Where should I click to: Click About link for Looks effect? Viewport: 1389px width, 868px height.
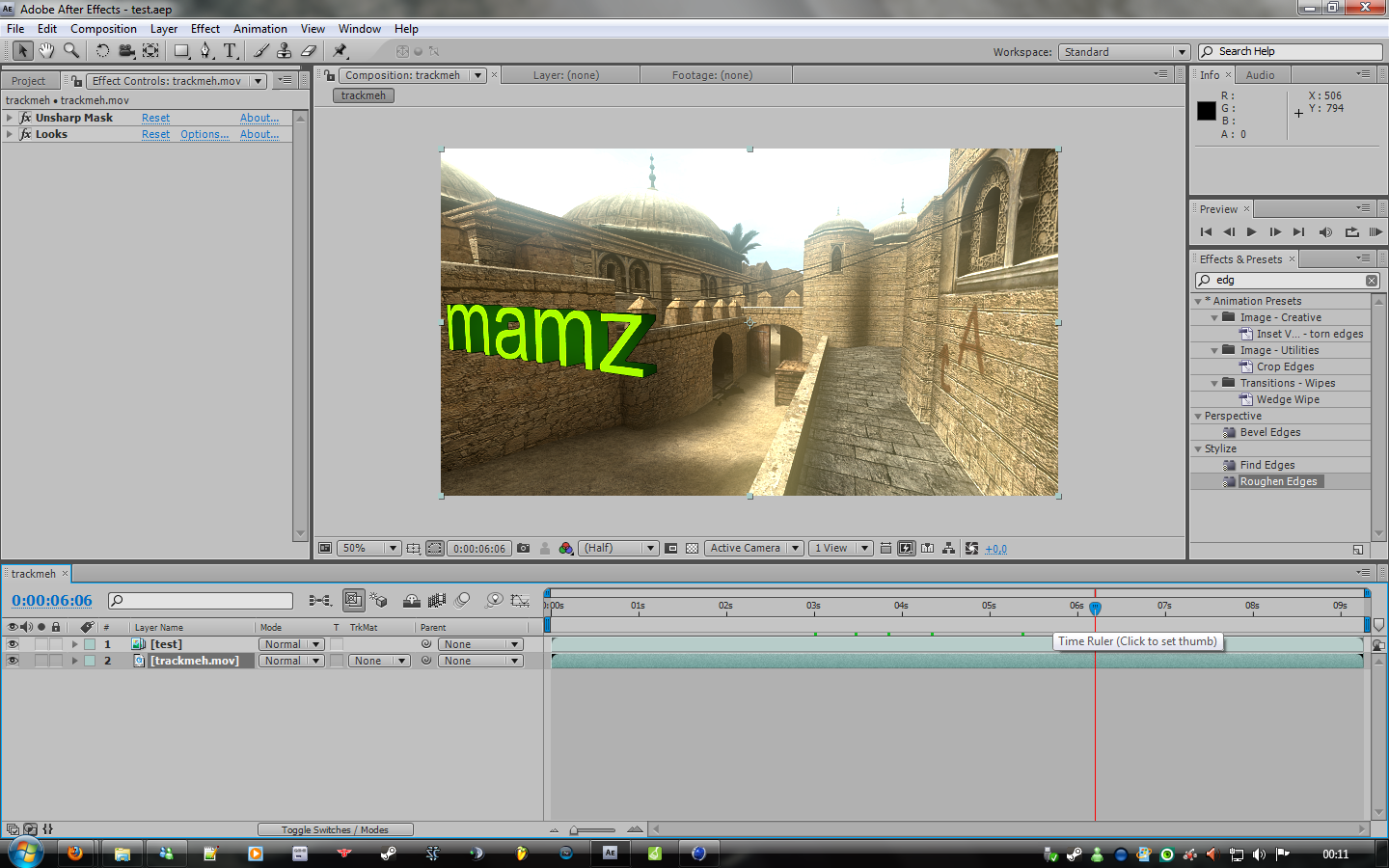click(x=259, y=134)
